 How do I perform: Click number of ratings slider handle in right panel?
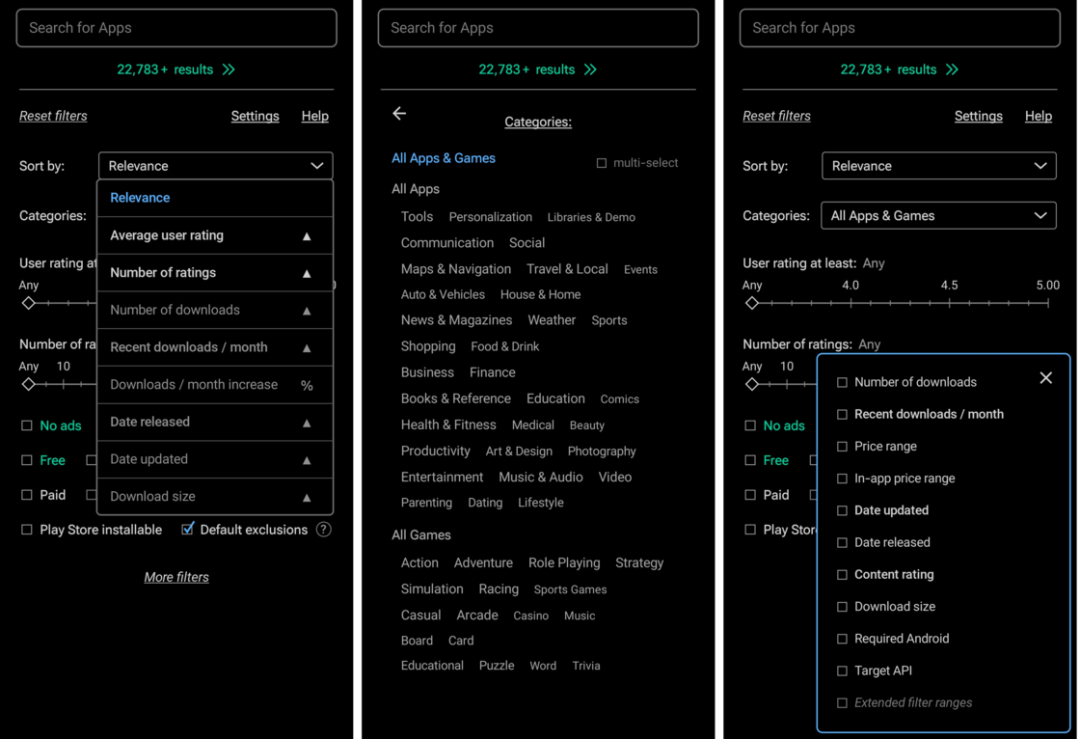(751, 384)
